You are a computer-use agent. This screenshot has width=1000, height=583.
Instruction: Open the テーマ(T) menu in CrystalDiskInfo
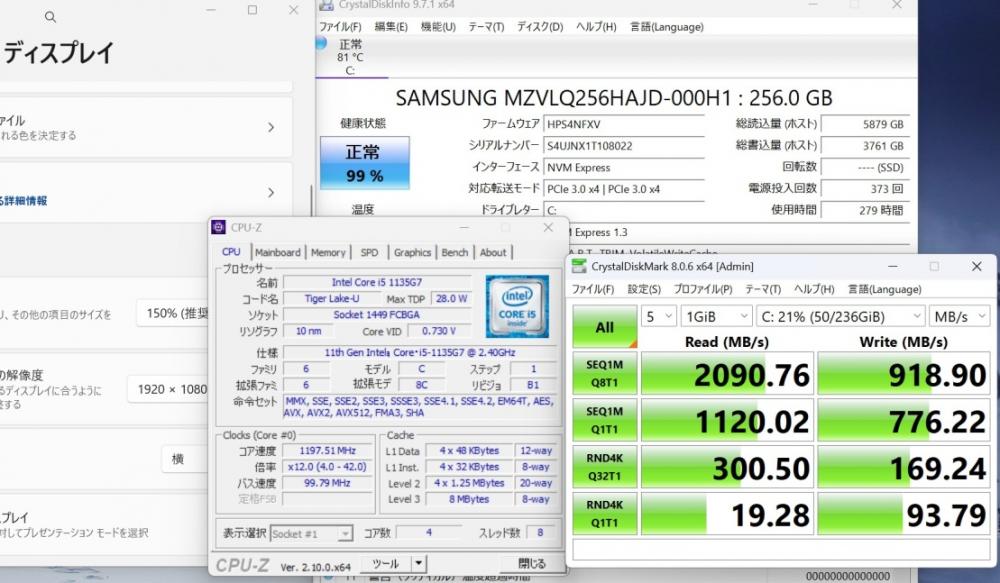coord(487,27)
